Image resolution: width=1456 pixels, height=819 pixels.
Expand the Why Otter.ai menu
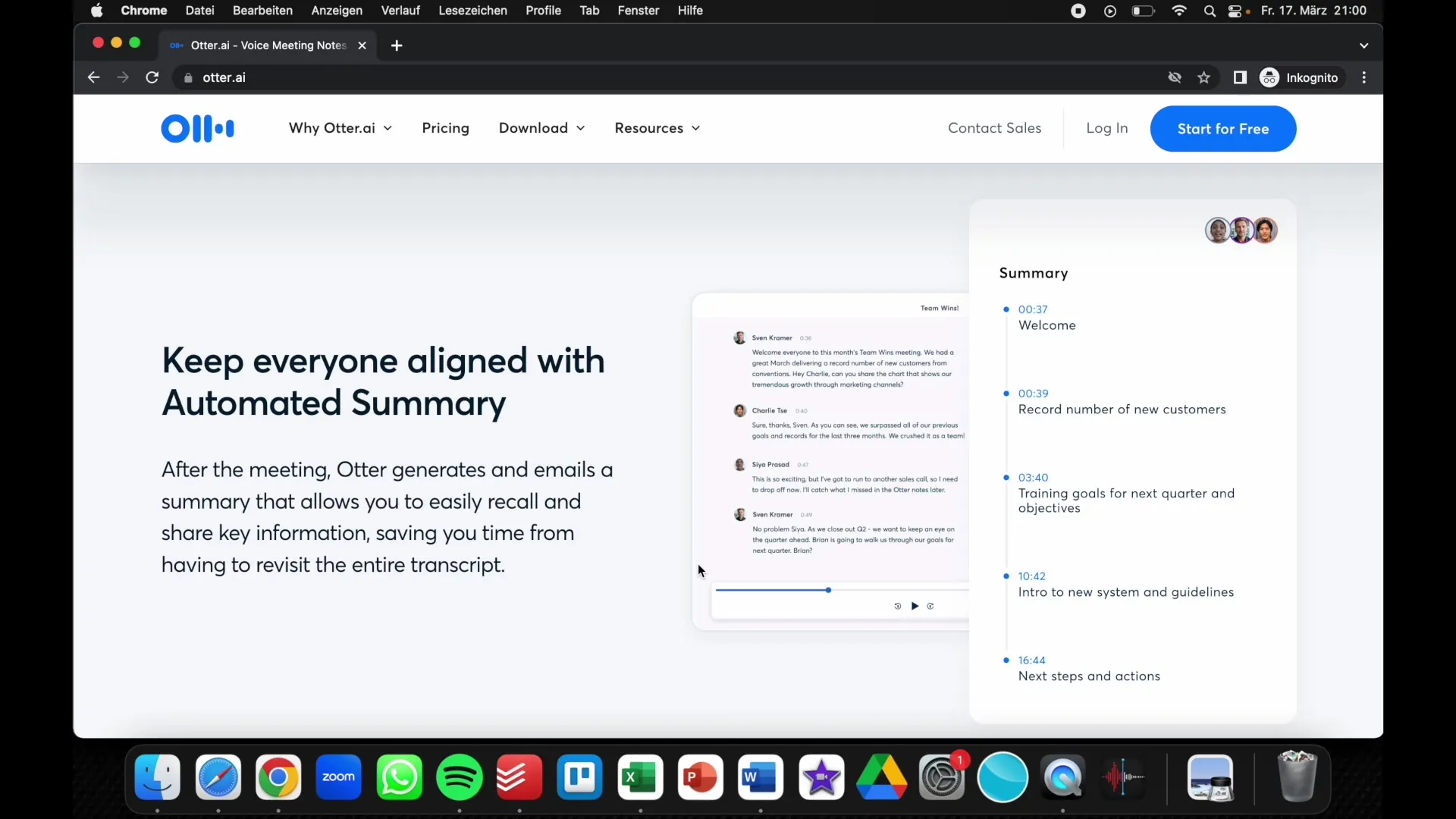(340, 128)
